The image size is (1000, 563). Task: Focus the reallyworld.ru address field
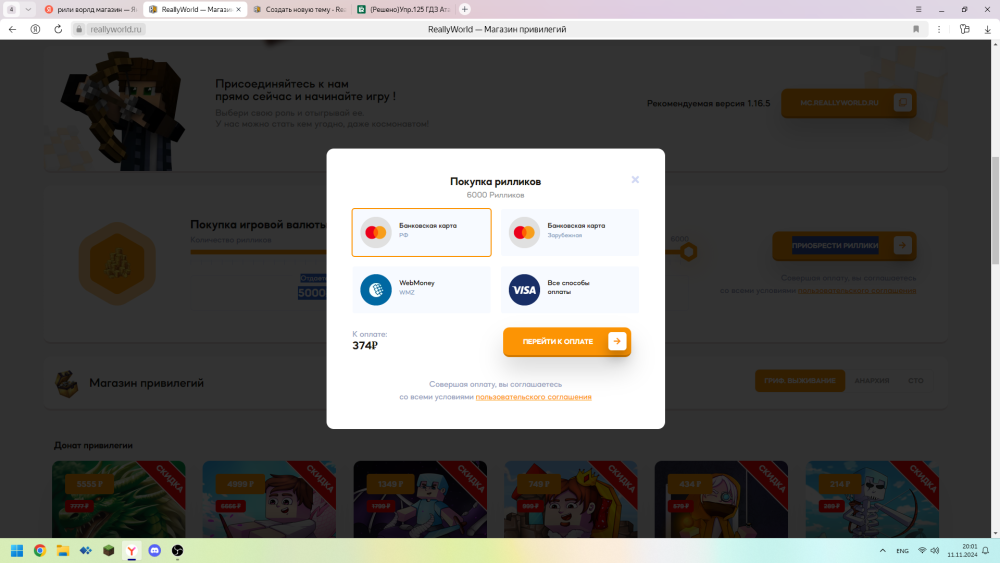point(116,29)
